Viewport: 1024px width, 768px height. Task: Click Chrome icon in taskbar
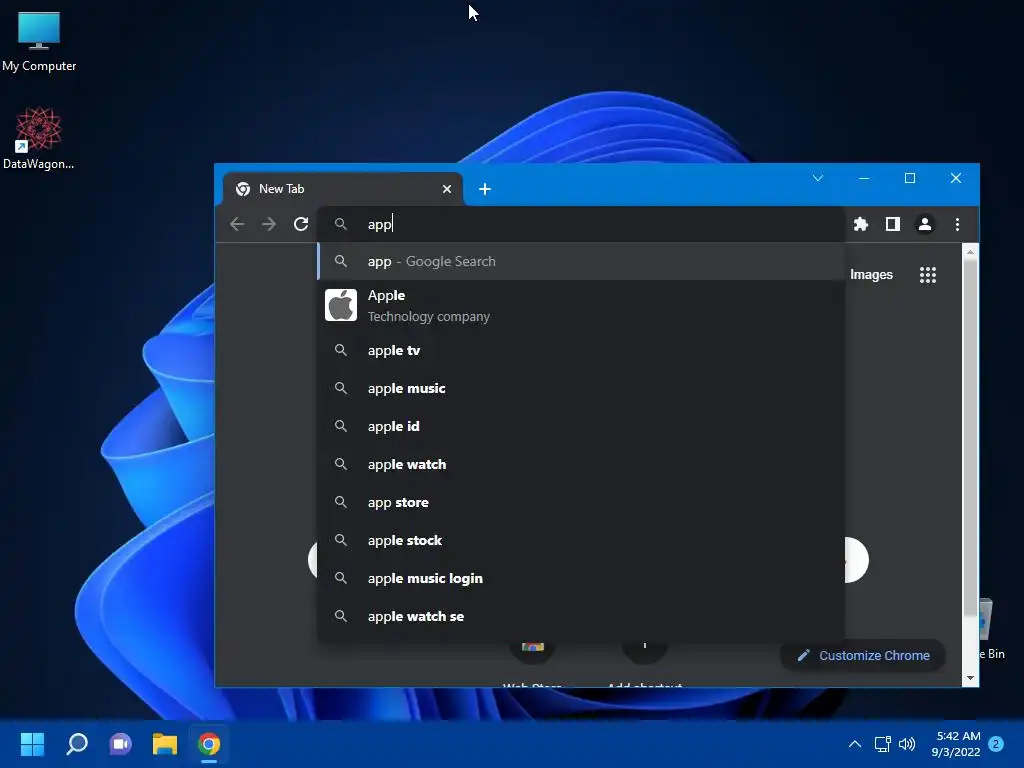(x=209, y=744)
